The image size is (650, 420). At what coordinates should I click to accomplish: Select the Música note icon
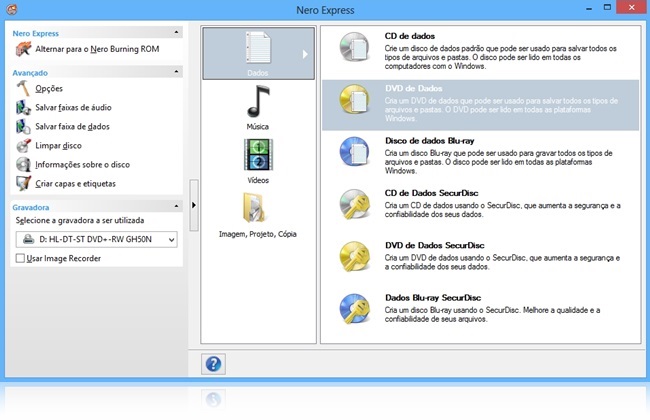pos(258,102)
